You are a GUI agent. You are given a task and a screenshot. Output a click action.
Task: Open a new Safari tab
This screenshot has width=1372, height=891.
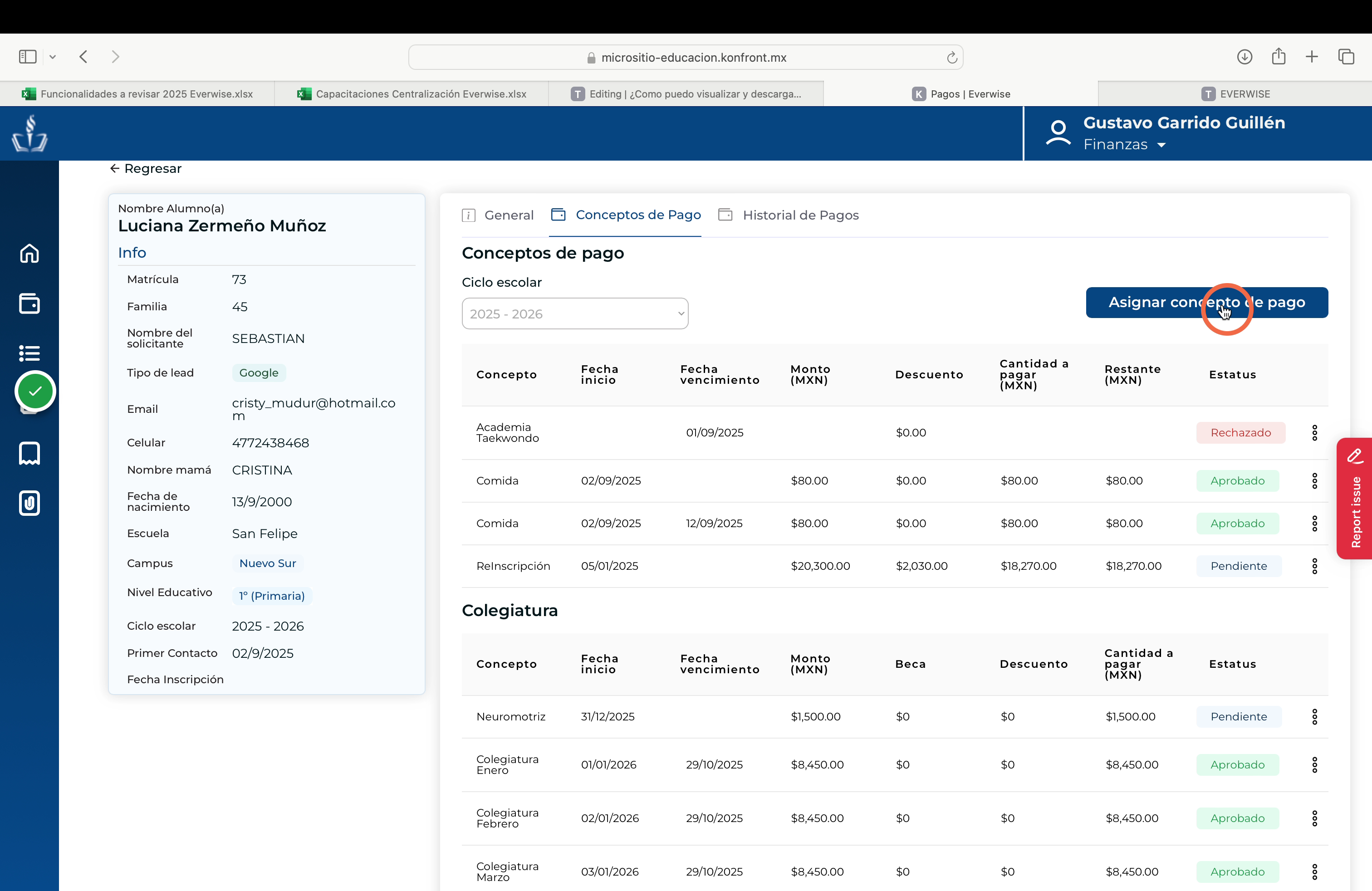(1312, 56)
